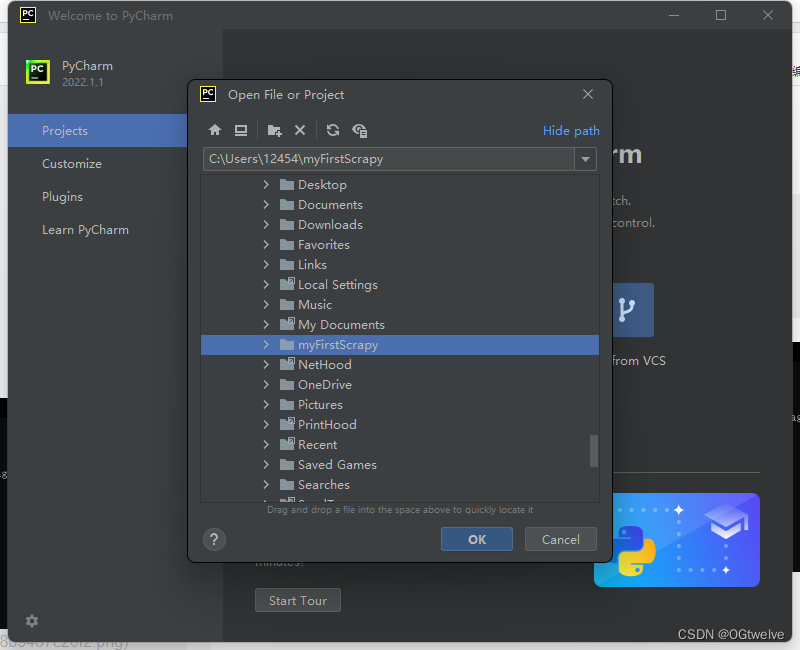Click the Desktop folder name
The image size is (800, 650).
click(322, 185)
